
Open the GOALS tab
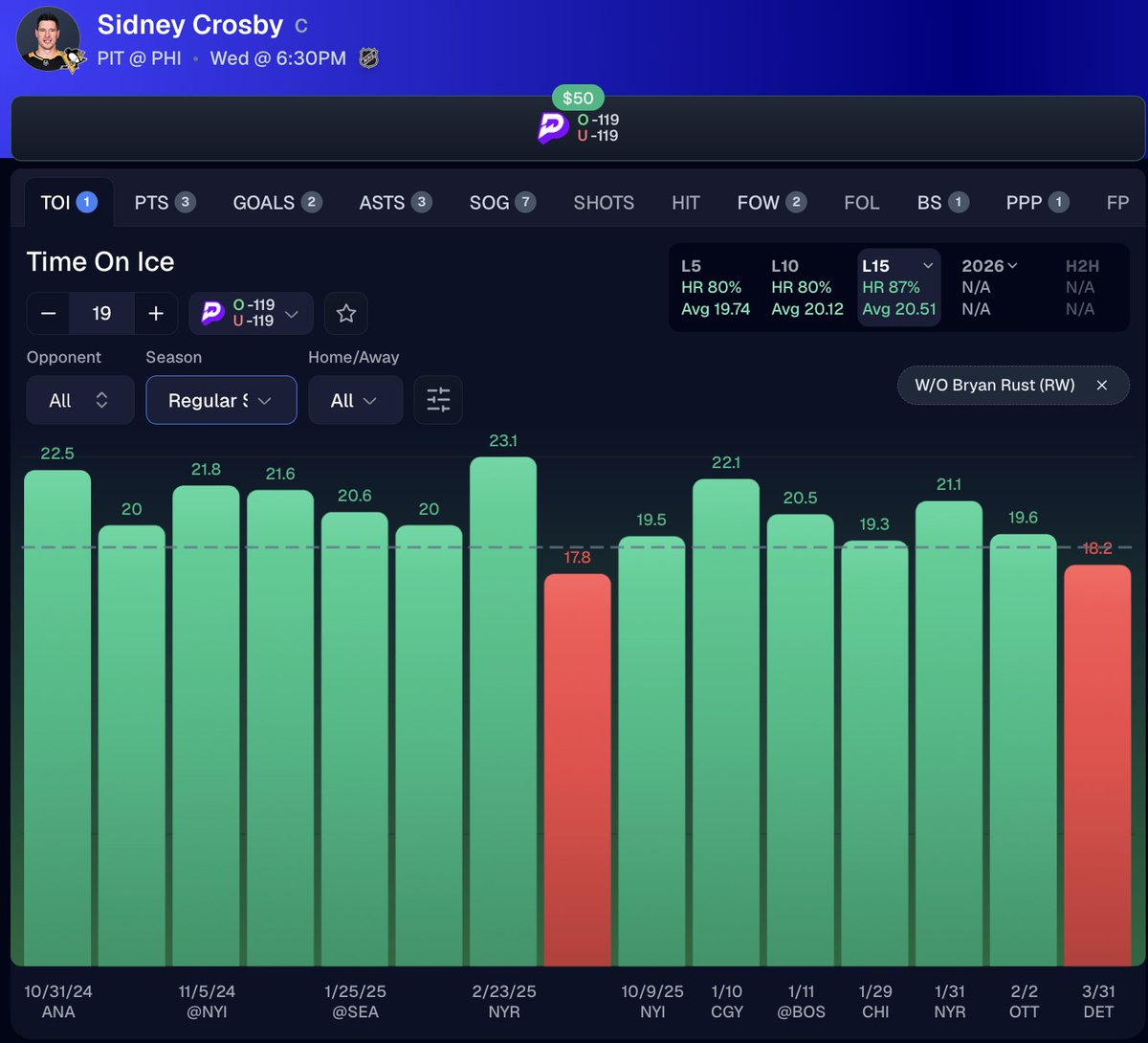[277, 202]
